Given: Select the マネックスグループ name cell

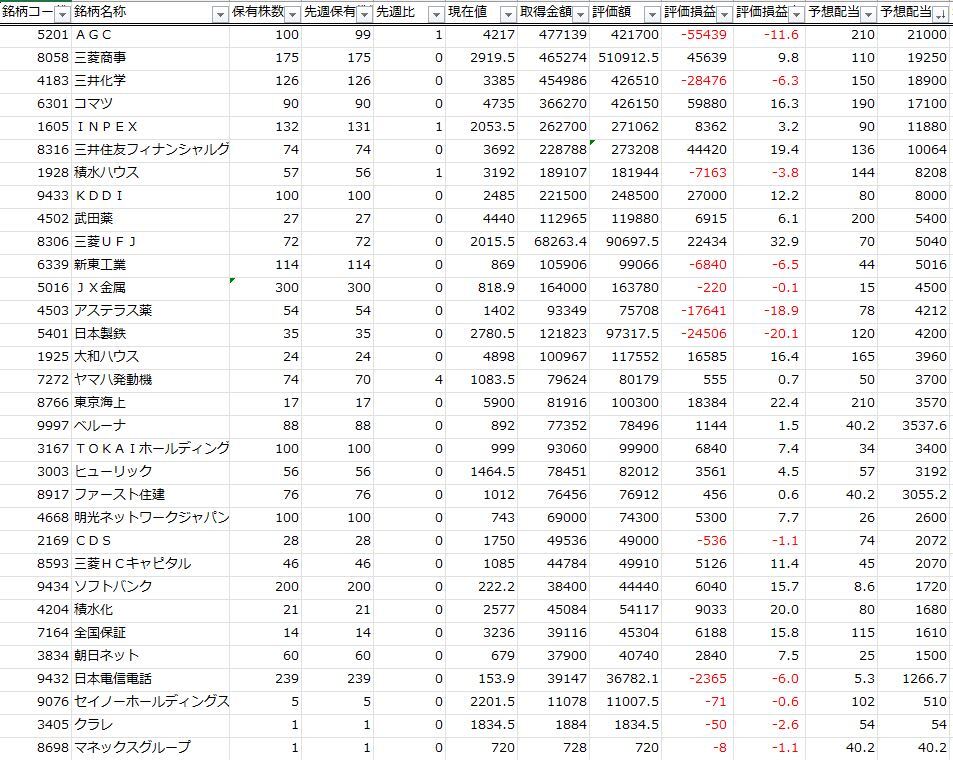Looking at the screenshot, I should click(150, 748).
